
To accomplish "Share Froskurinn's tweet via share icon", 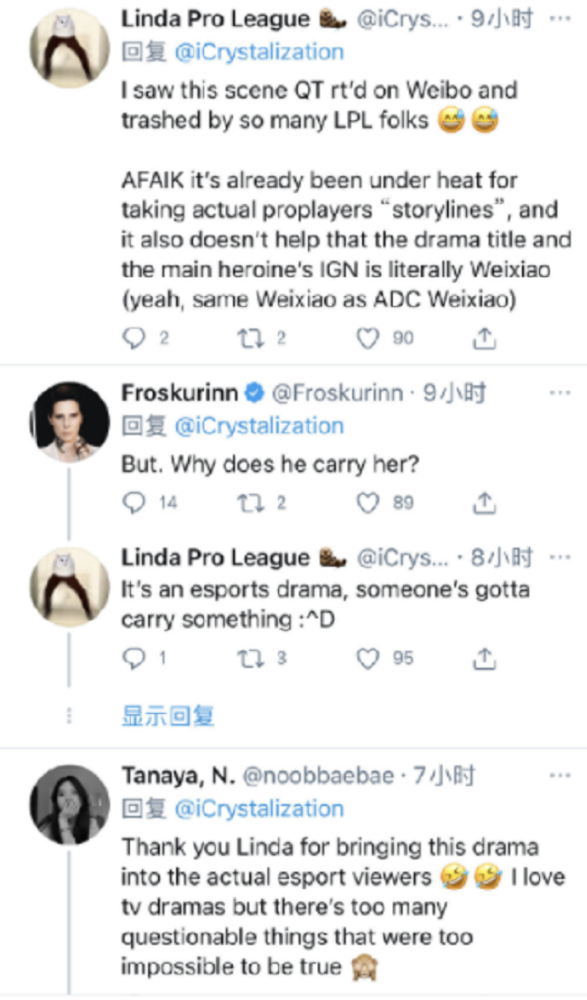I will pyautogui.click(x=484, y=503).
